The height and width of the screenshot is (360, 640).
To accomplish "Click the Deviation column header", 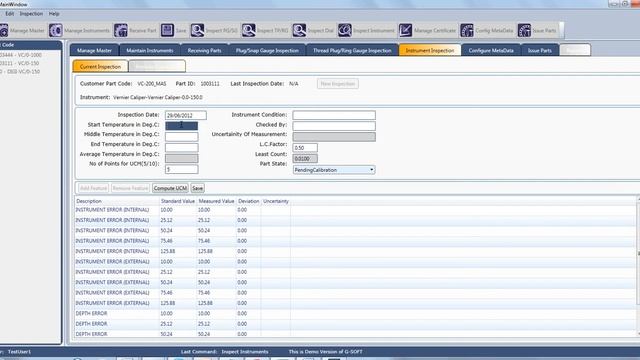I will point(249,201).
